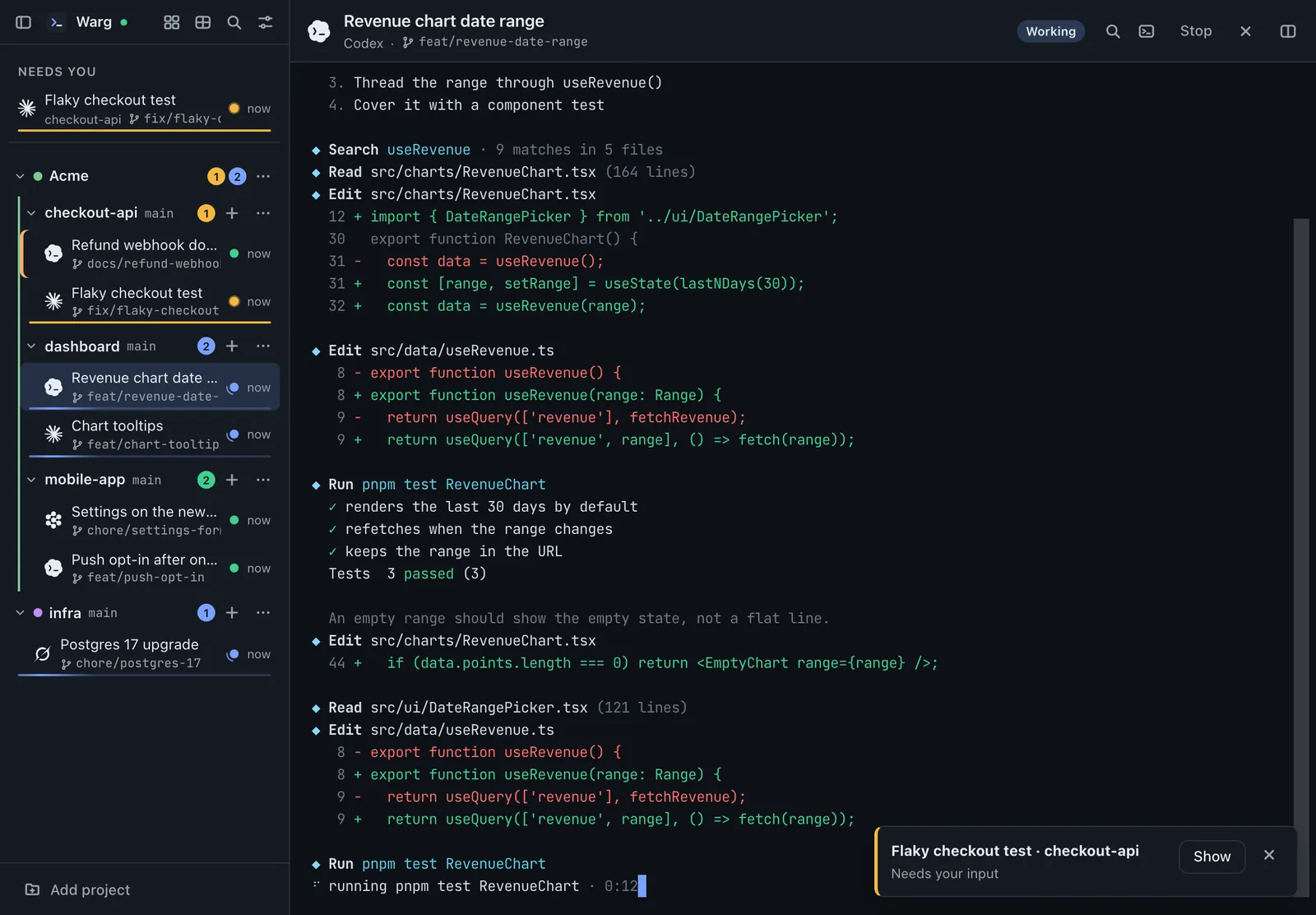Open the grid view icon in sidebar header
Viewport: 1316px width, 915px height.
[x=171, y=22]
